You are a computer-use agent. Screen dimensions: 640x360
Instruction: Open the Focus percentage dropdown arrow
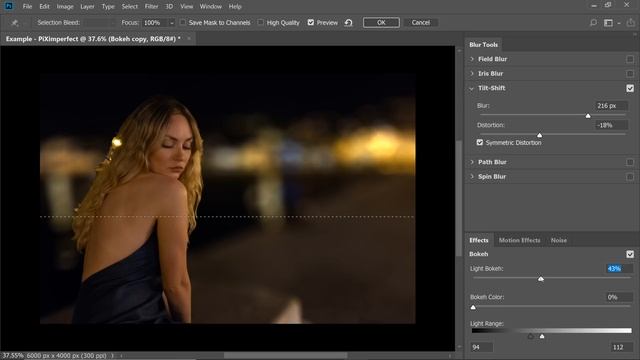click(x=171, y=23)
